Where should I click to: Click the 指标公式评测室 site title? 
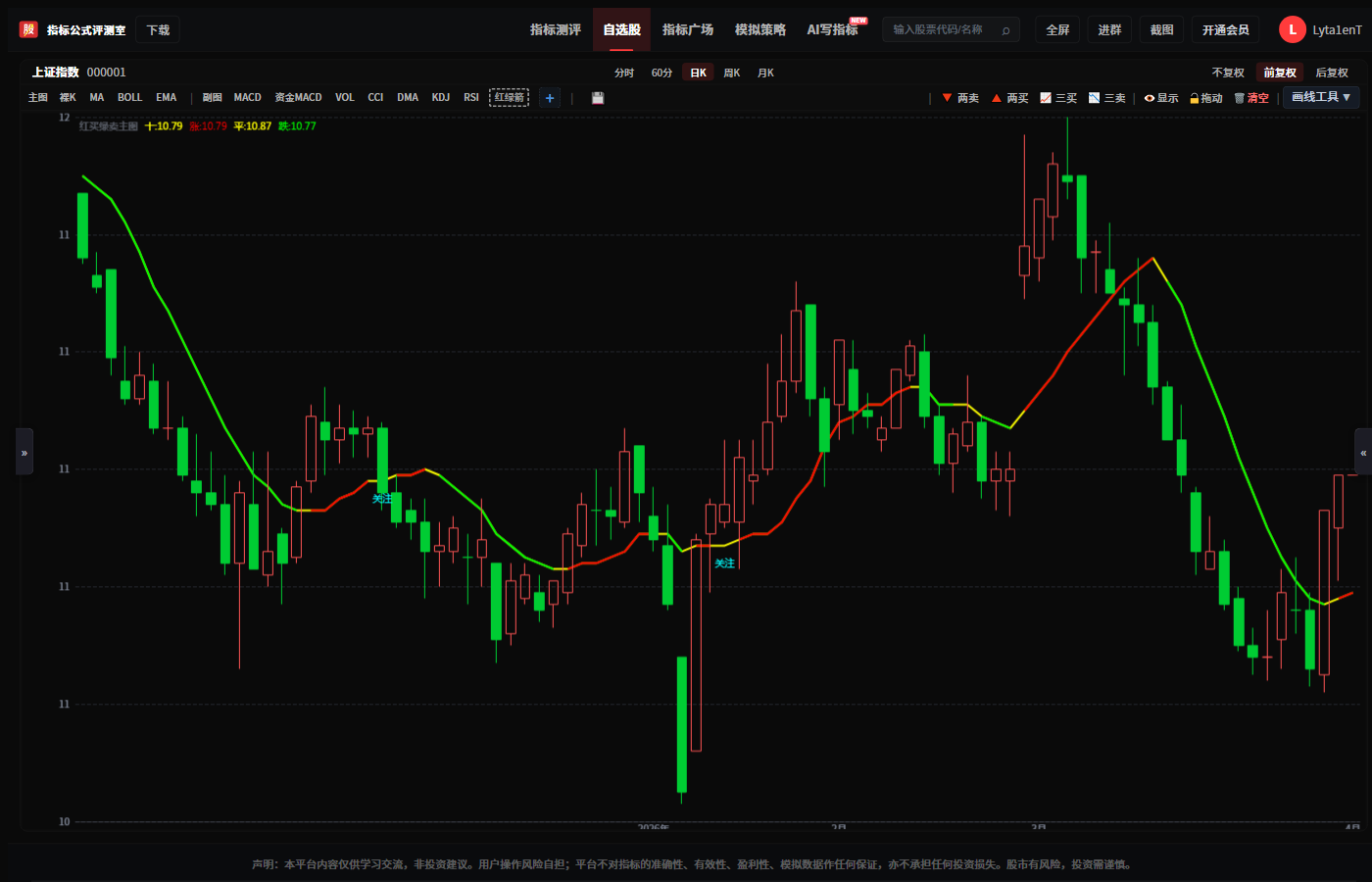[x=86, y=30]
